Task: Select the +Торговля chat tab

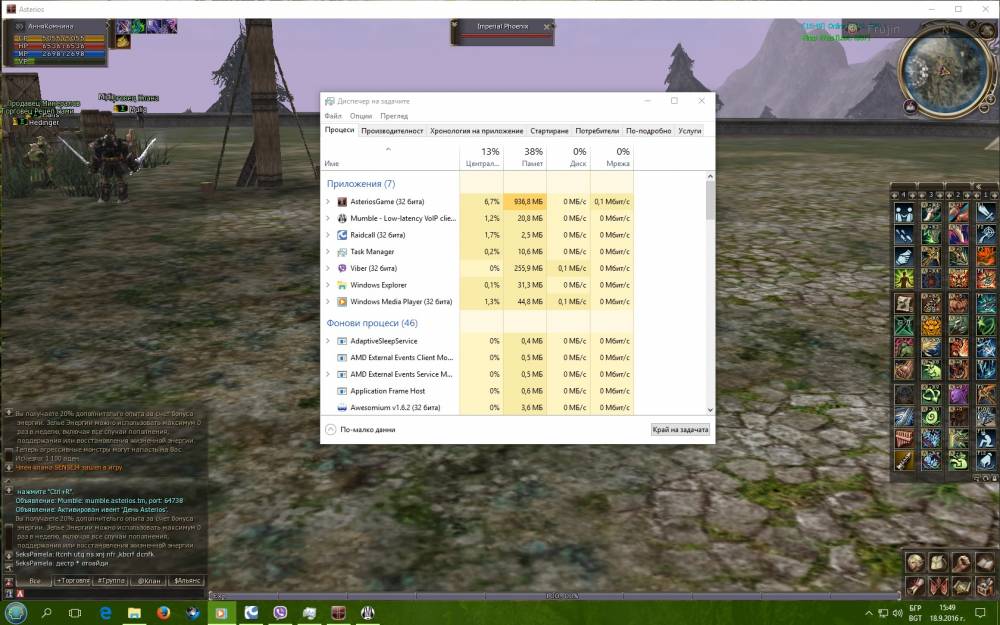Action: pyautogui.click(x=73, y=581)
